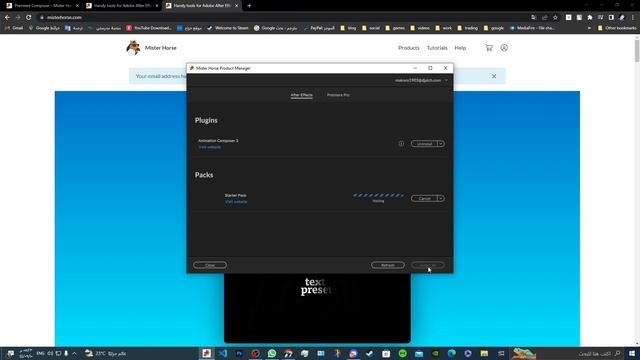The image size is (640, 360).
Task: Open Spotify from taskbar
Action: tap(402, 353)
